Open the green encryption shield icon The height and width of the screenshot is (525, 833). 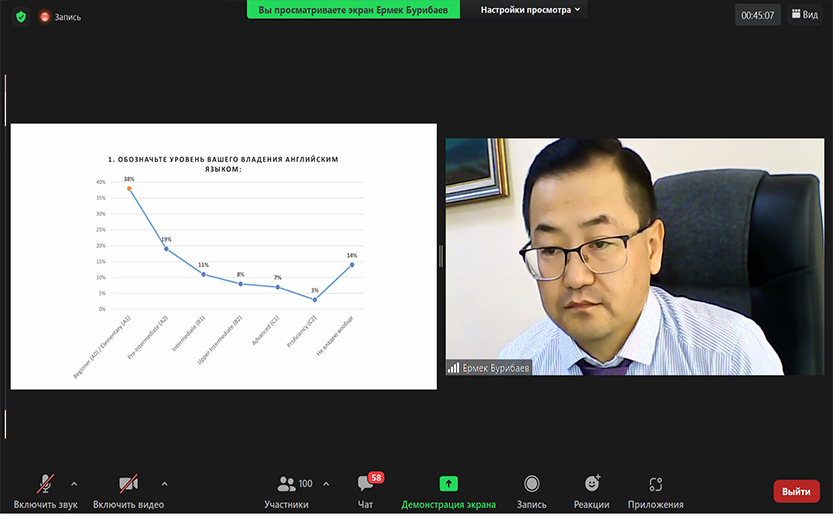click(x=20, y=16)
